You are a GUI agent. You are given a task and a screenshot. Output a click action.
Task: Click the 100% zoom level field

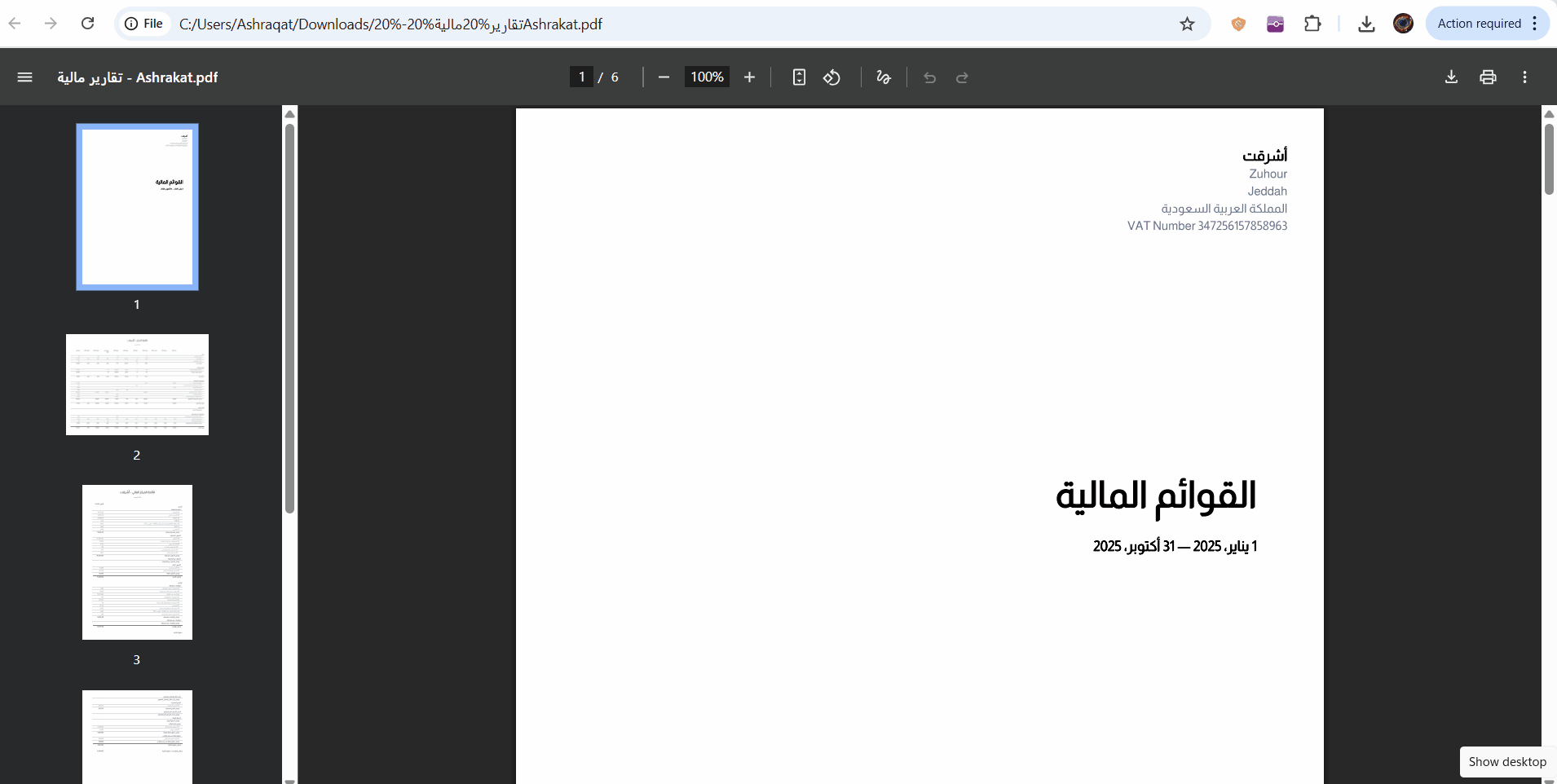[x=707, y=77]
